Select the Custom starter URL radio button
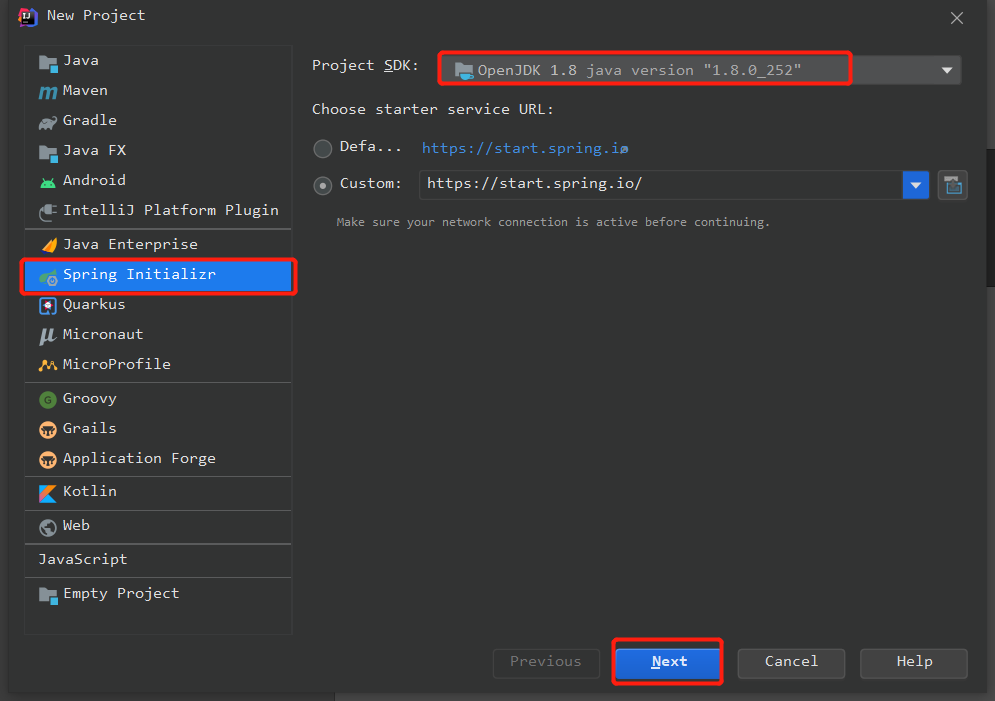Screen dimensions: 995x701 (323, 186)
